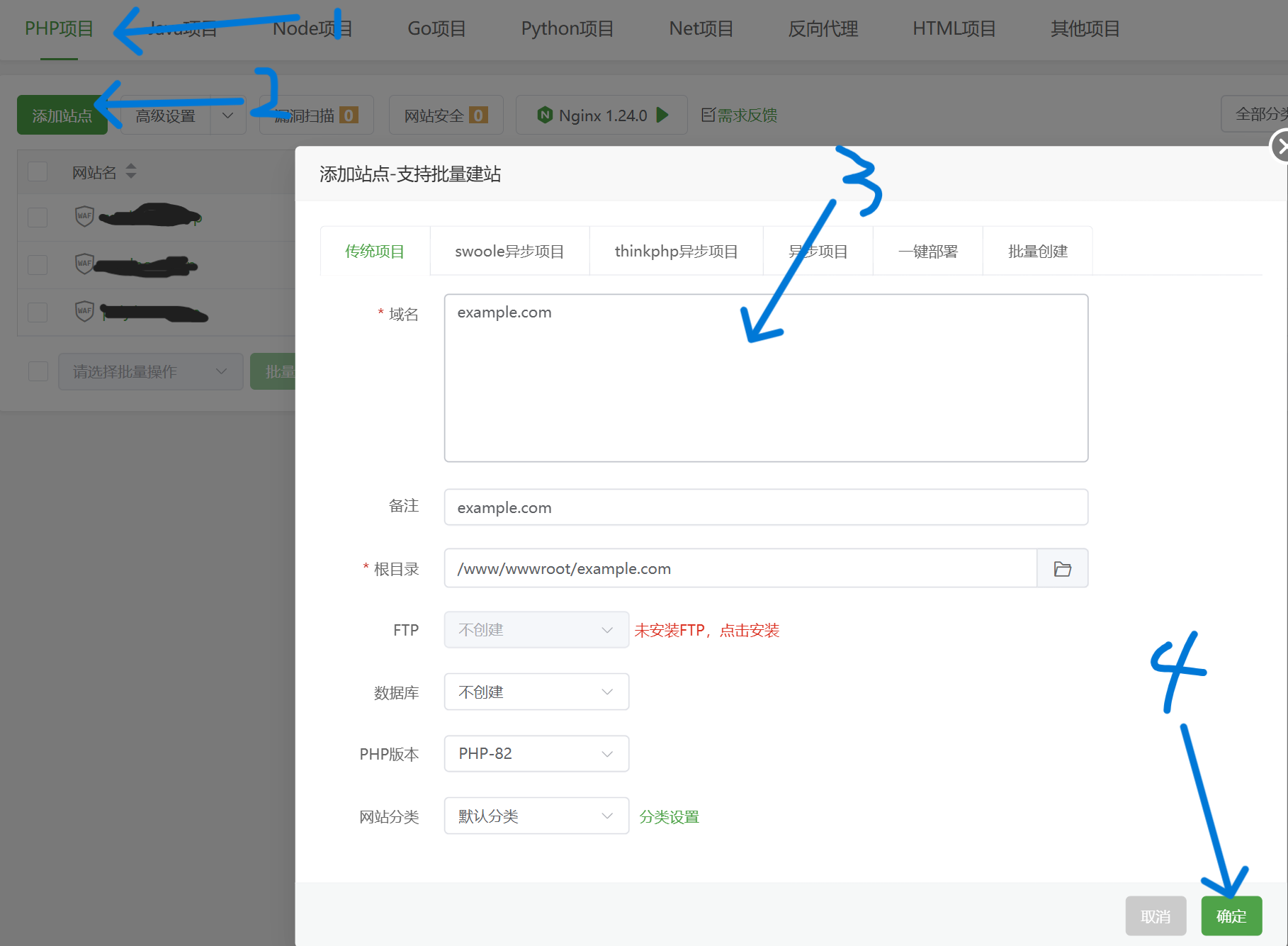Open the 全部分类 filter dropdown
1288x946 pixels.
pyautogui.click(x=1254, y=113)
